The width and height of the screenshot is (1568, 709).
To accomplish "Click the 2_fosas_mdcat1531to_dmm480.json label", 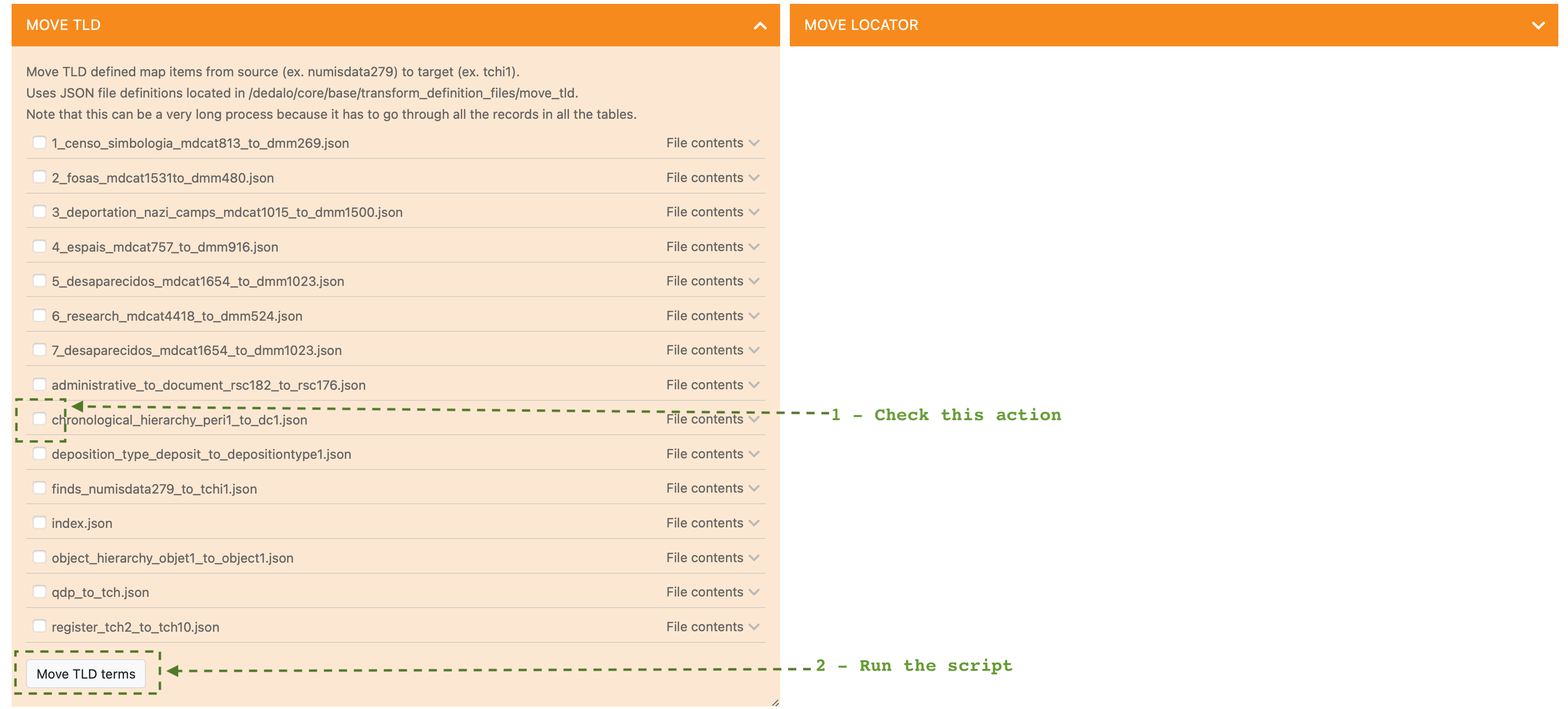I will point(162,178).
